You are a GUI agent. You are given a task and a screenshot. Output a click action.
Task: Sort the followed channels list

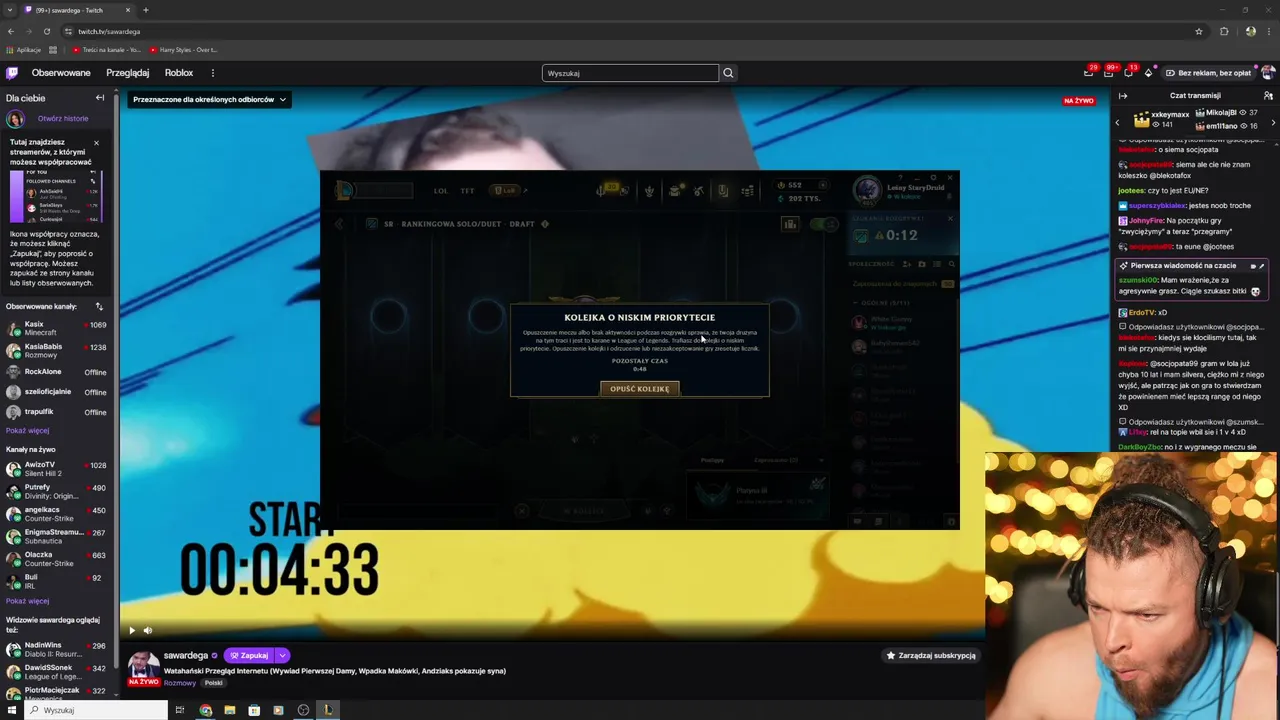click(x=99, y=306)
